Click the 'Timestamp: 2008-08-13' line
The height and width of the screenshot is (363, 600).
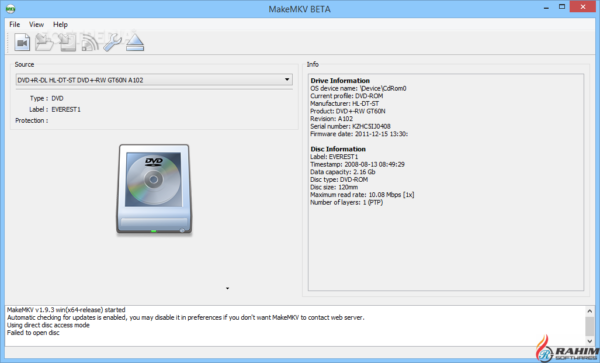tap(357, 164)
